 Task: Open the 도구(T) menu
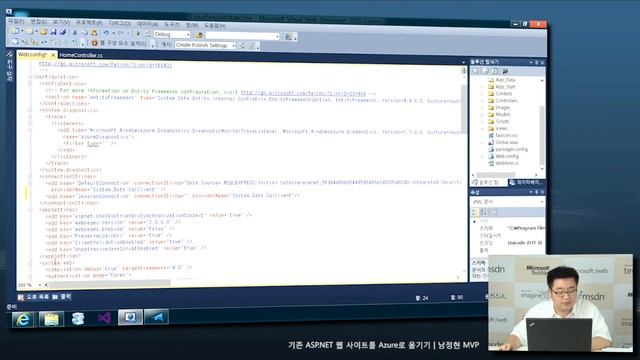[172, 24]
